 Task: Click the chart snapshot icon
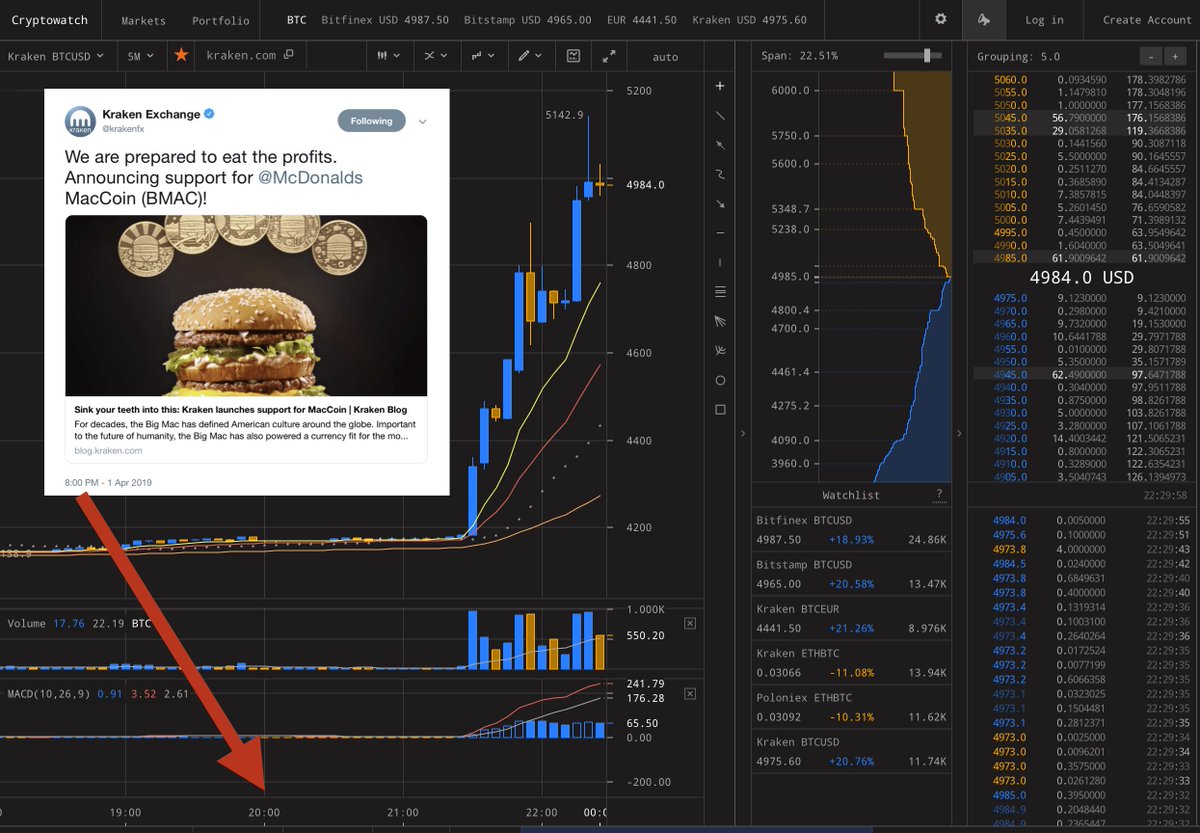(x=573, y=56)
